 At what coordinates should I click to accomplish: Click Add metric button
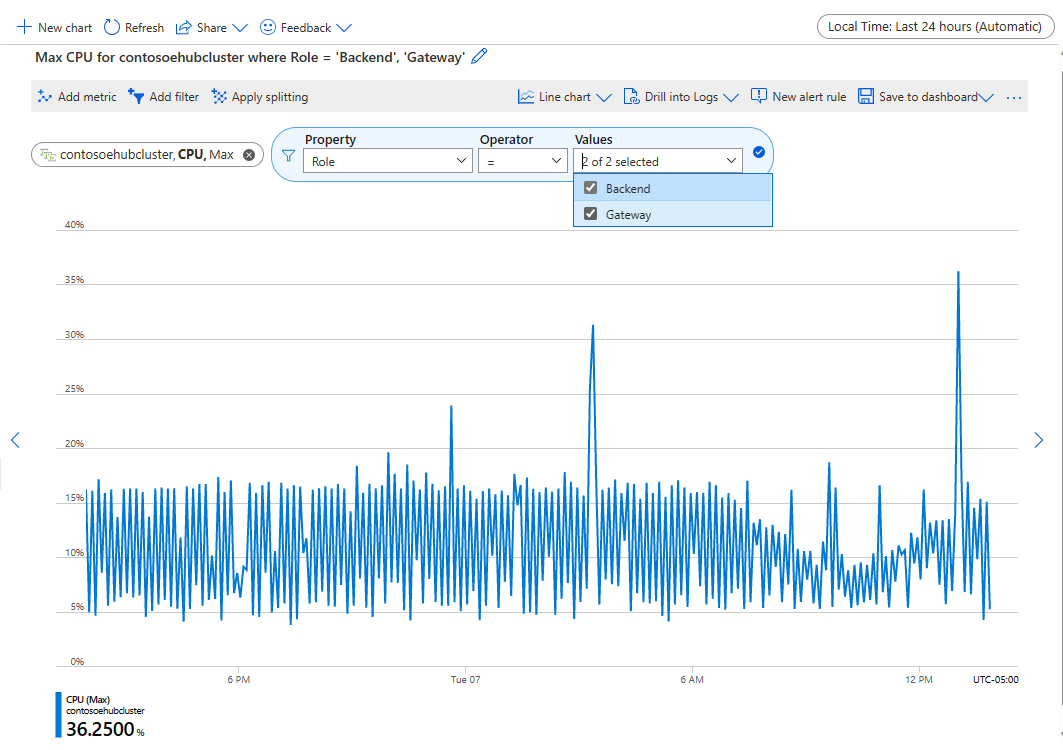pyautogui.click(x=77, y=97)
